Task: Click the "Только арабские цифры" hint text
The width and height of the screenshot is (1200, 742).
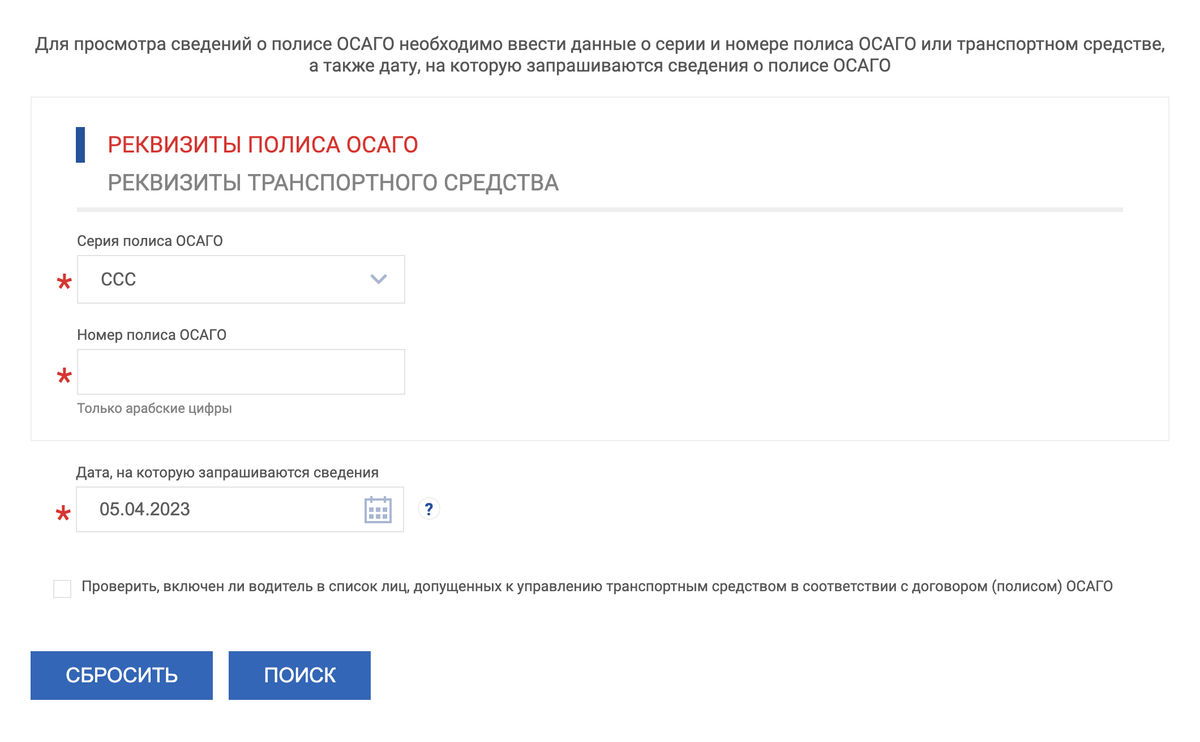Action: (x=155, y=408)
